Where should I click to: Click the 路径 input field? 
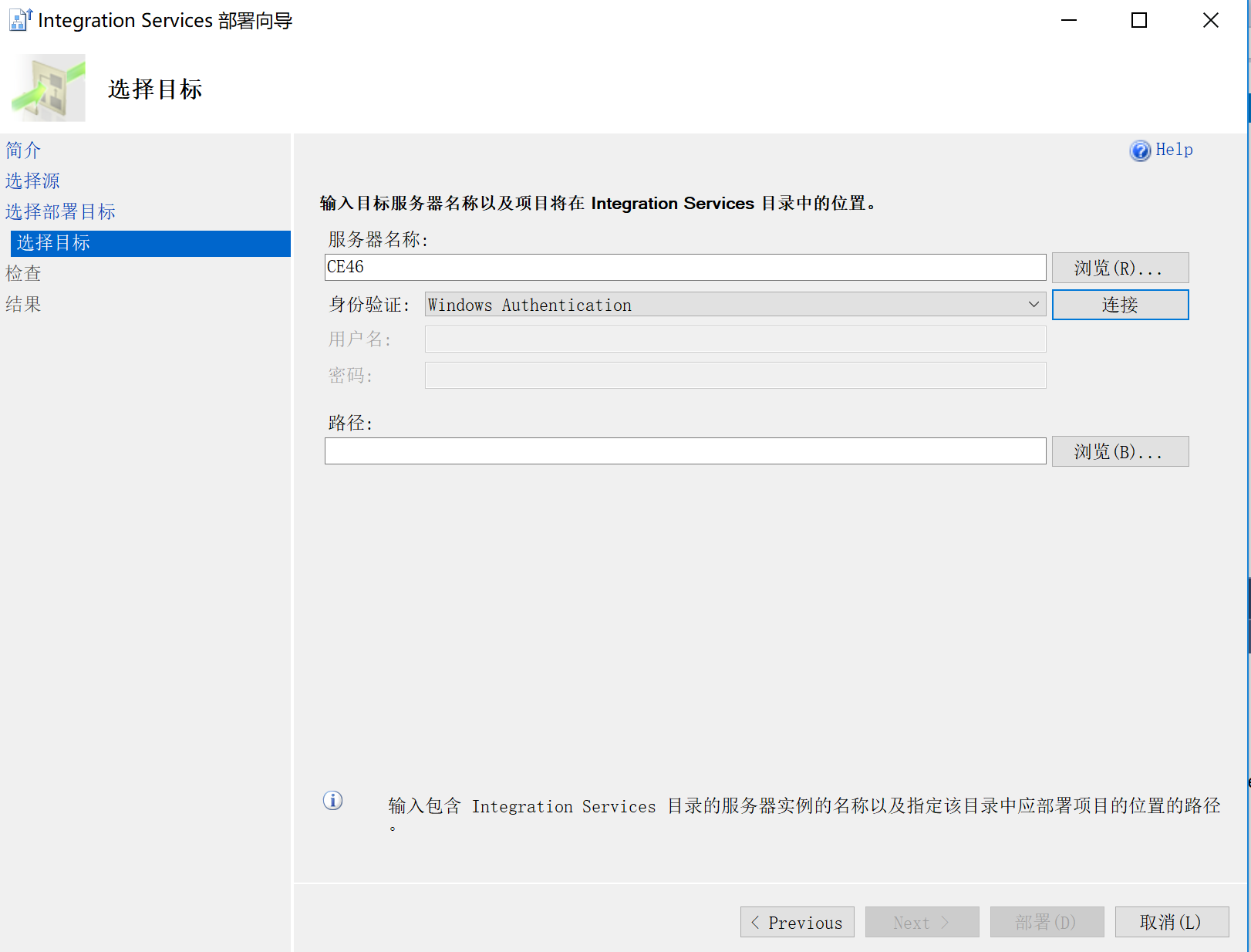click(x=685, y=451)
